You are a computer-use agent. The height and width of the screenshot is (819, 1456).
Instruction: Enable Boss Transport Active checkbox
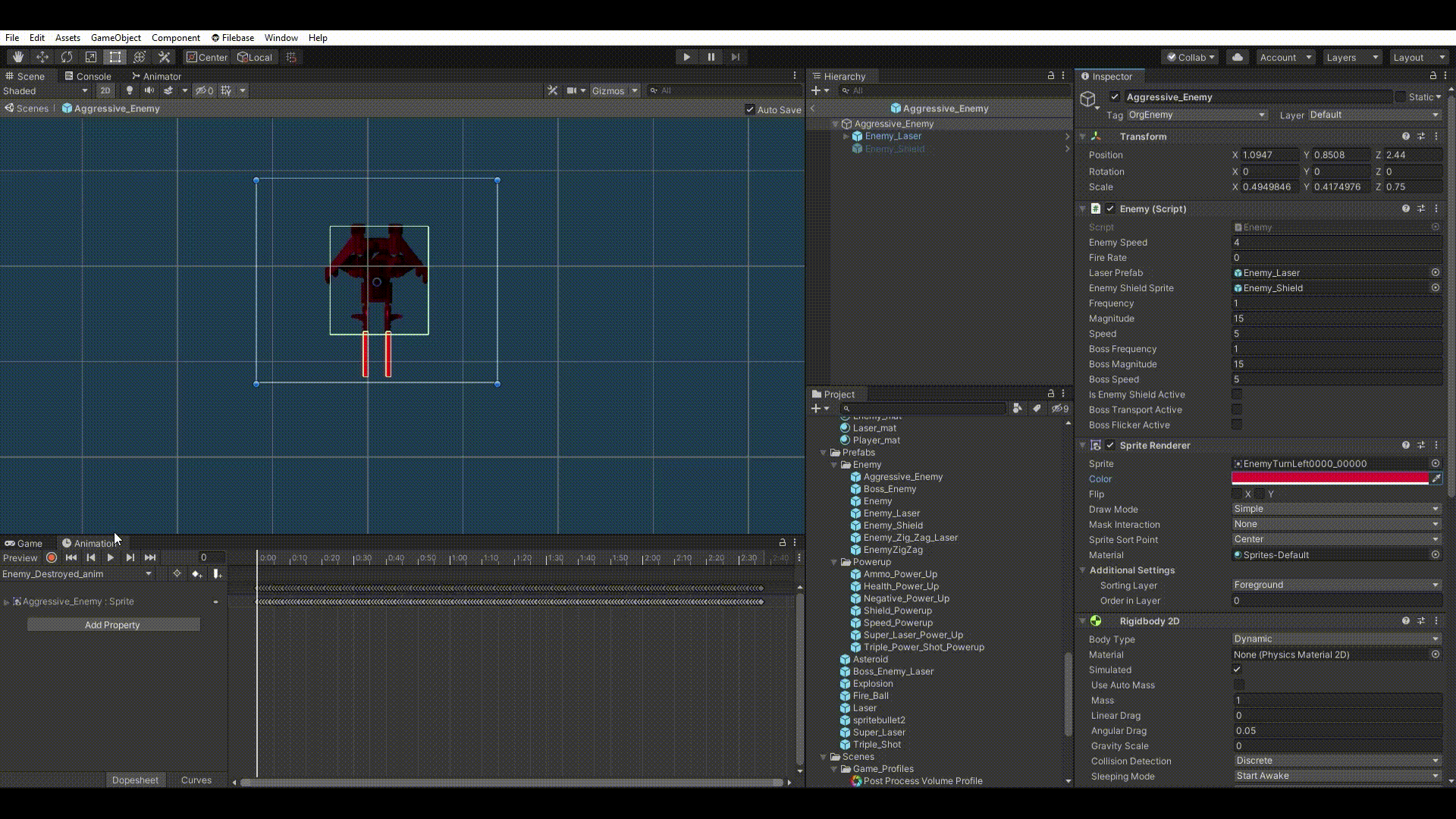coord(1237,409)
